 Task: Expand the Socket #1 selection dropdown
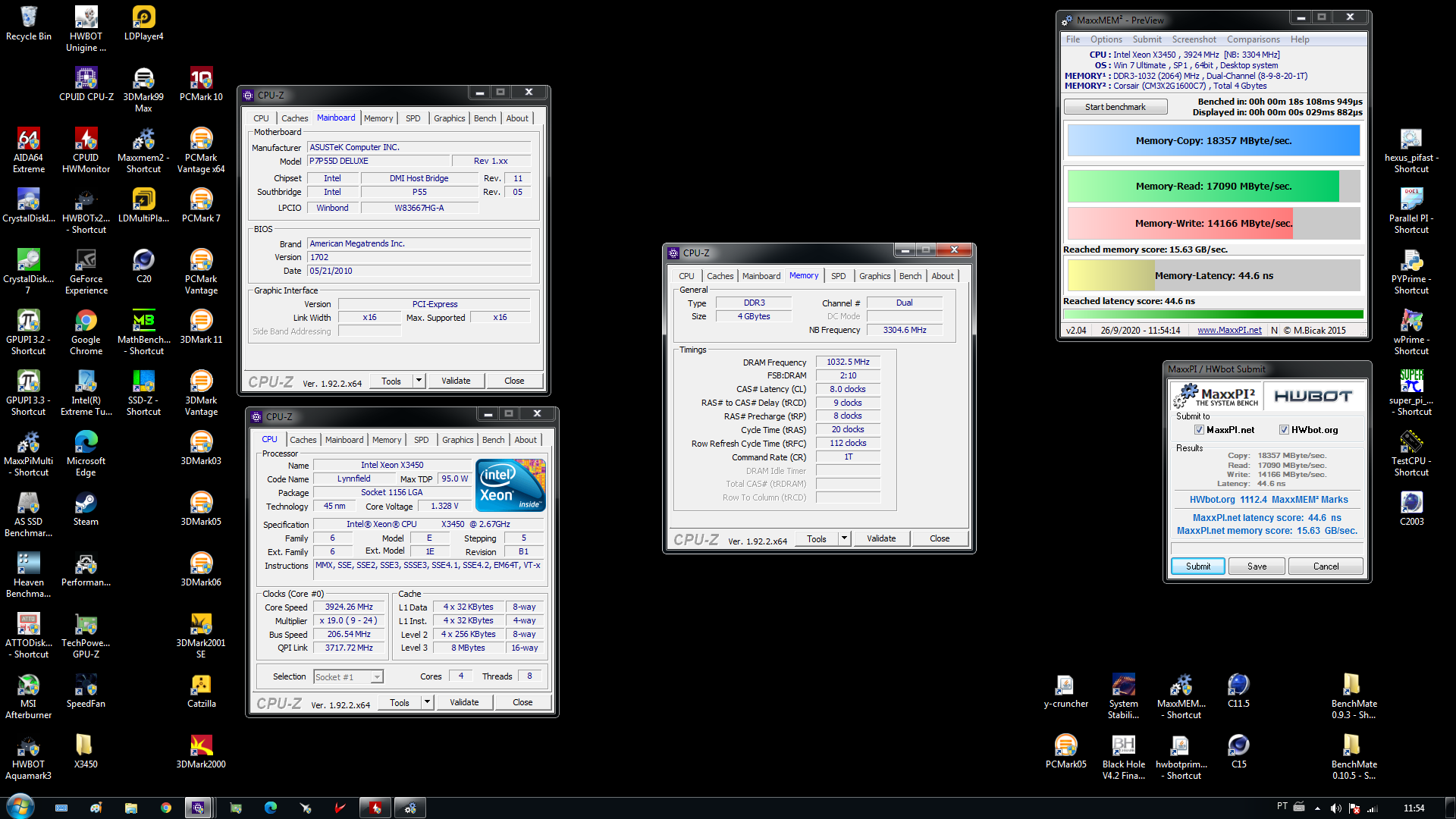pyautogui.click(x=377, y=676)
